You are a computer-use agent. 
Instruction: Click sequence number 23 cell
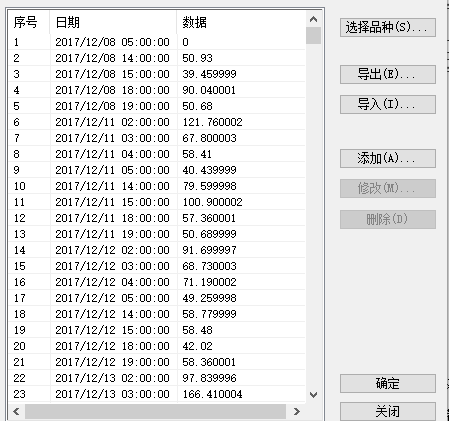point(19,394)
